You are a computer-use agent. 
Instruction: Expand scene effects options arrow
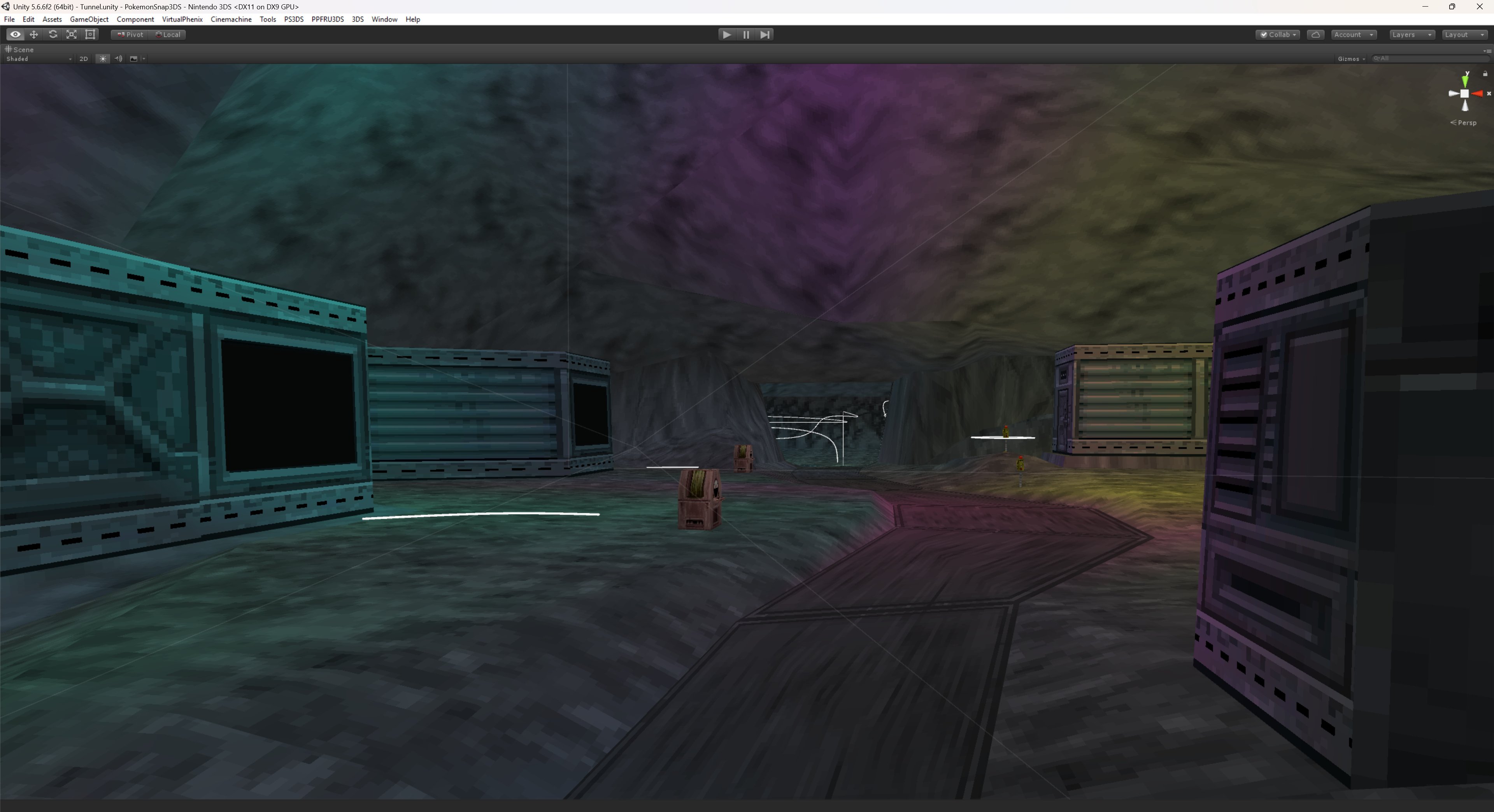(143, 59)
